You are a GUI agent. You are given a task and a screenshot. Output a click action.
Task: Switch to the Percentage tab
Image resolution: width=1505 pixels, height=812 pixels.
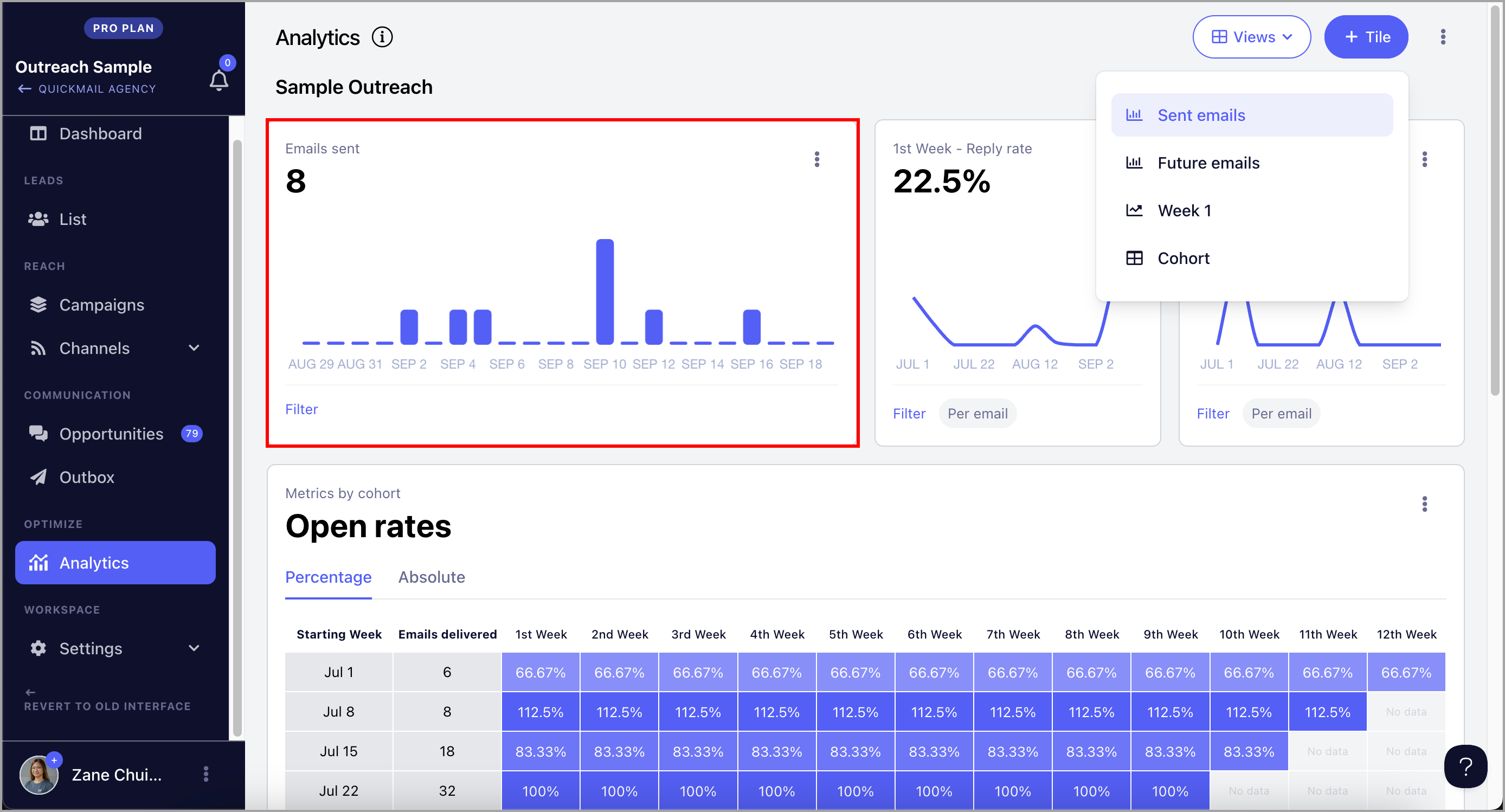tap(329, 577)
